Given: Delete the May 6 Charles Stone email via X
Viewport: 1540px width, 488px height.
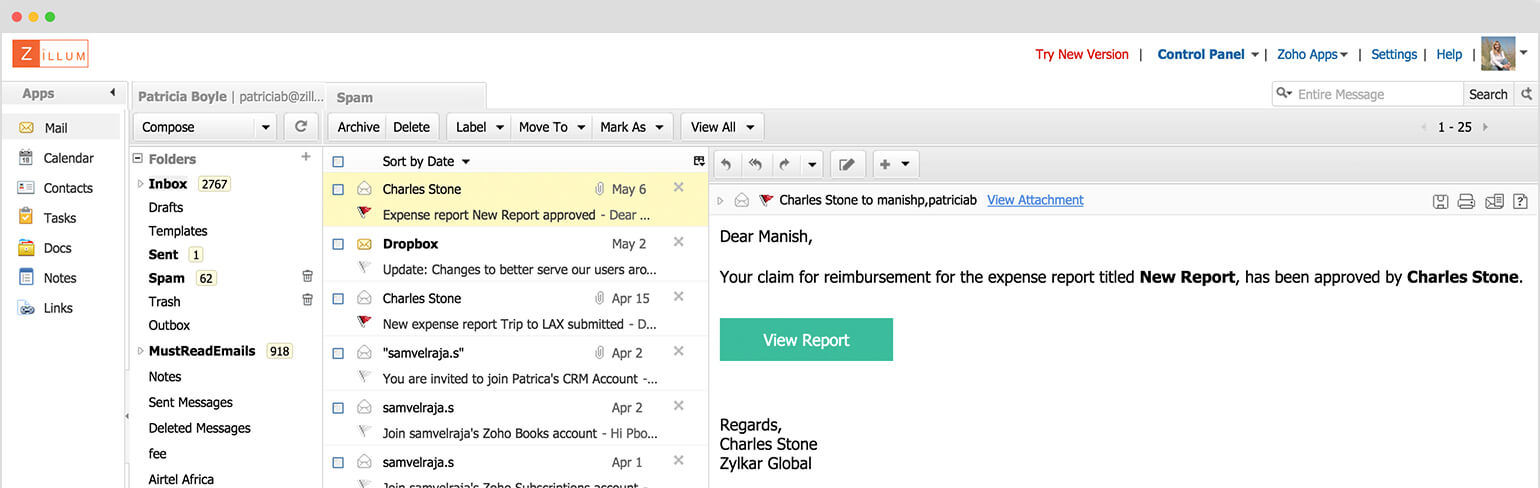Looking at the screenshot, I should [678, 187].
